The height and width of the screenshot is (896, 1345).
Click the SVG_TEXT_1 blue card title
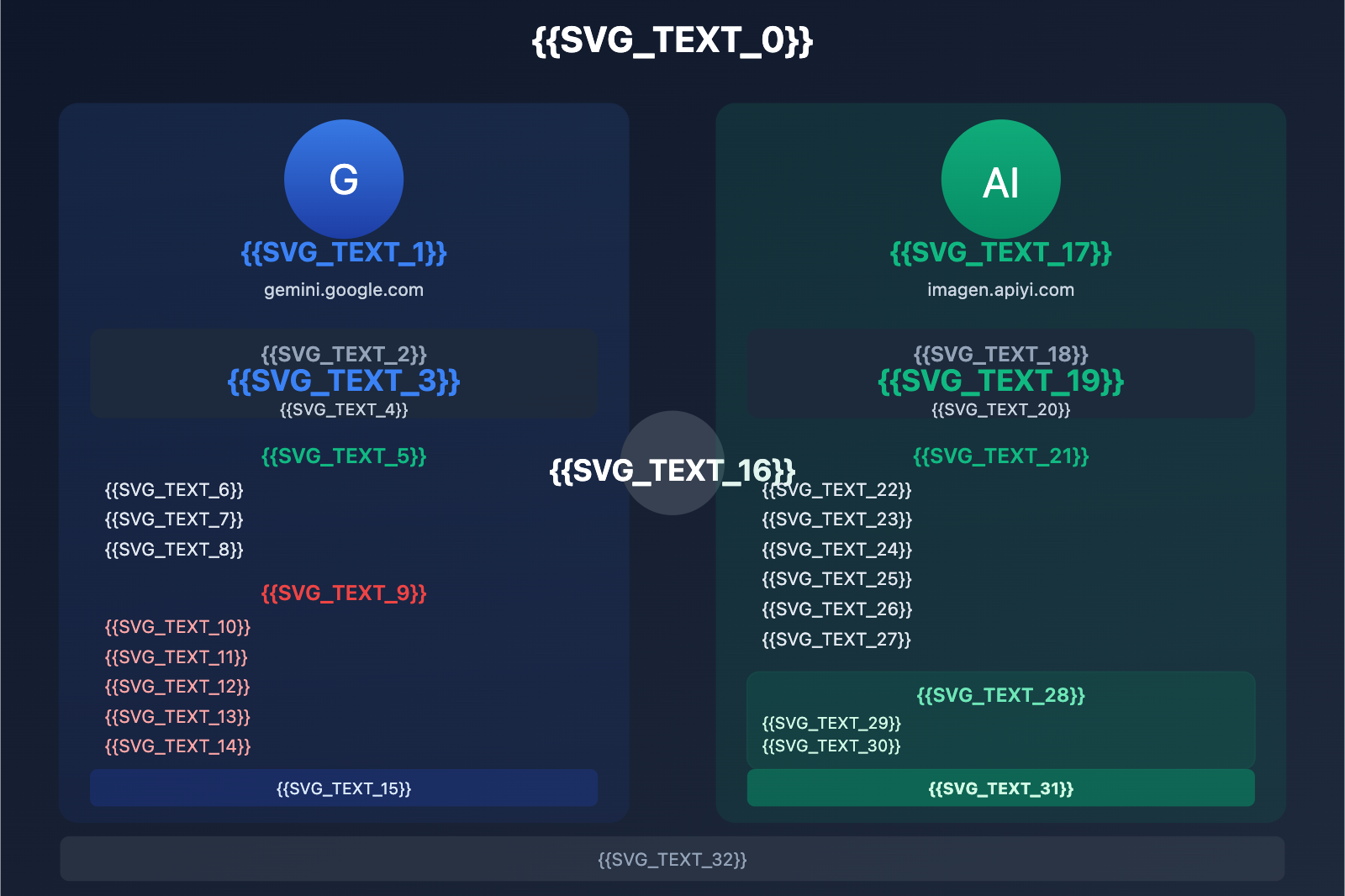(x=344, y=253)
